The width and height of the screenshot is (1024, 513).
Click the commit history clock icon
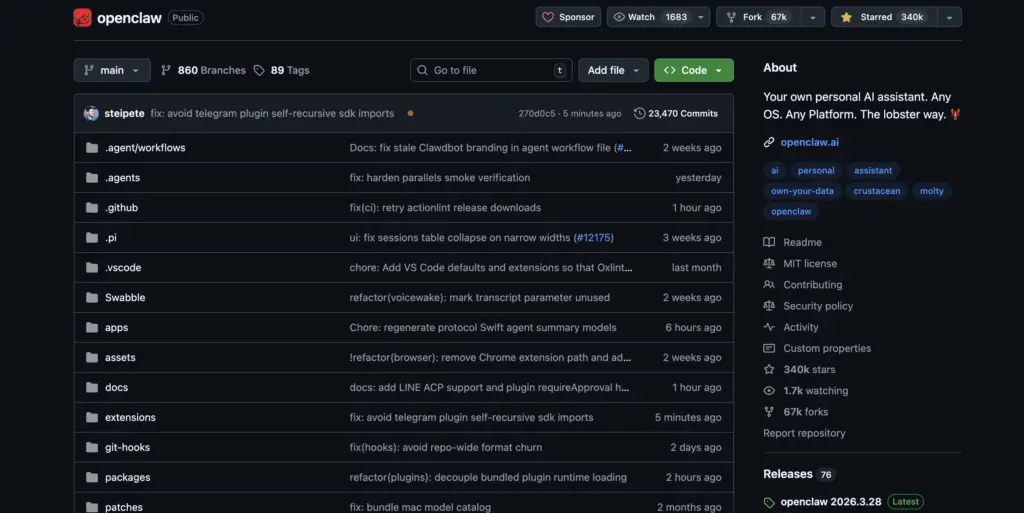click(x=639, y=114)
